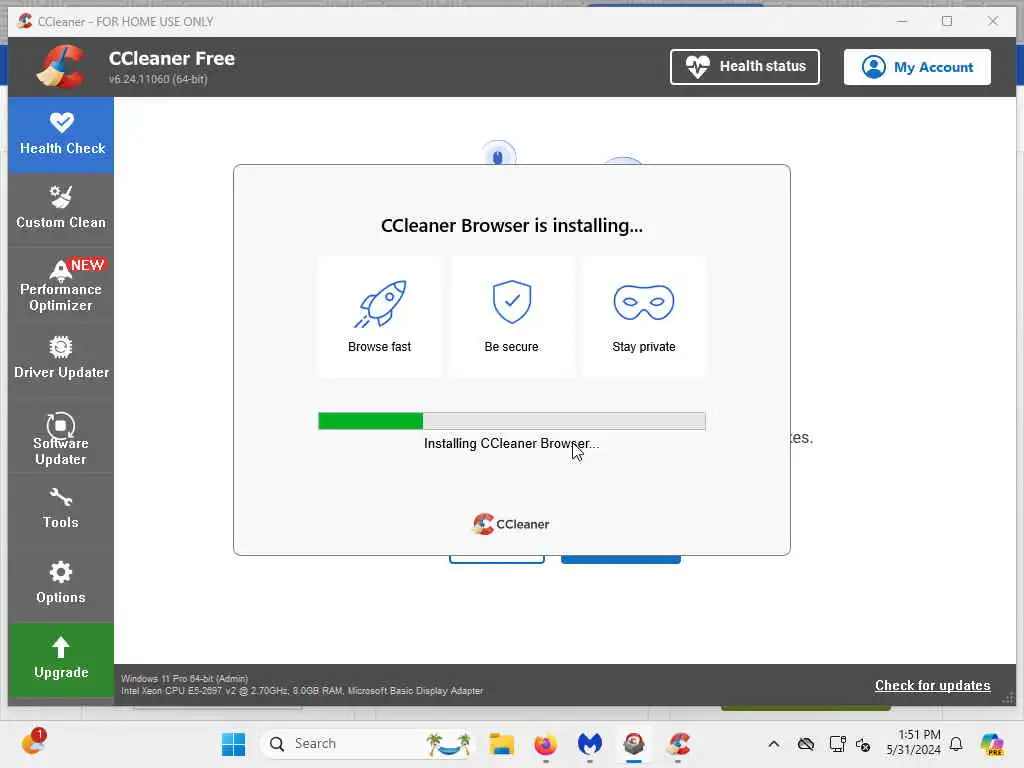Show hidden system tray icons
The image size is (1024, 768).
click(x=774, y=744)
